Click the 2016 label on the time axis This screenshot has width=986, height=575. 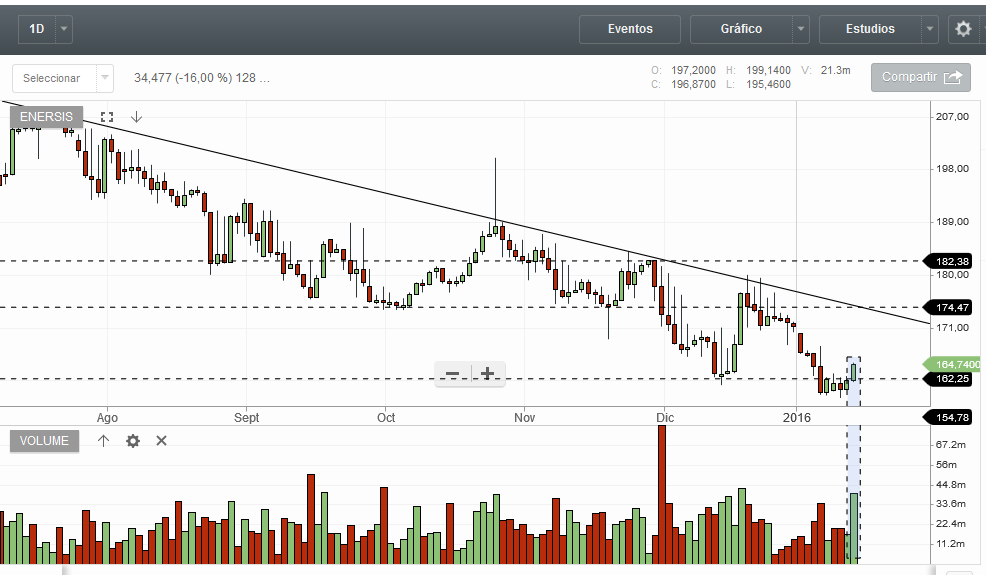pyautogui.click(x=797, y=418)
